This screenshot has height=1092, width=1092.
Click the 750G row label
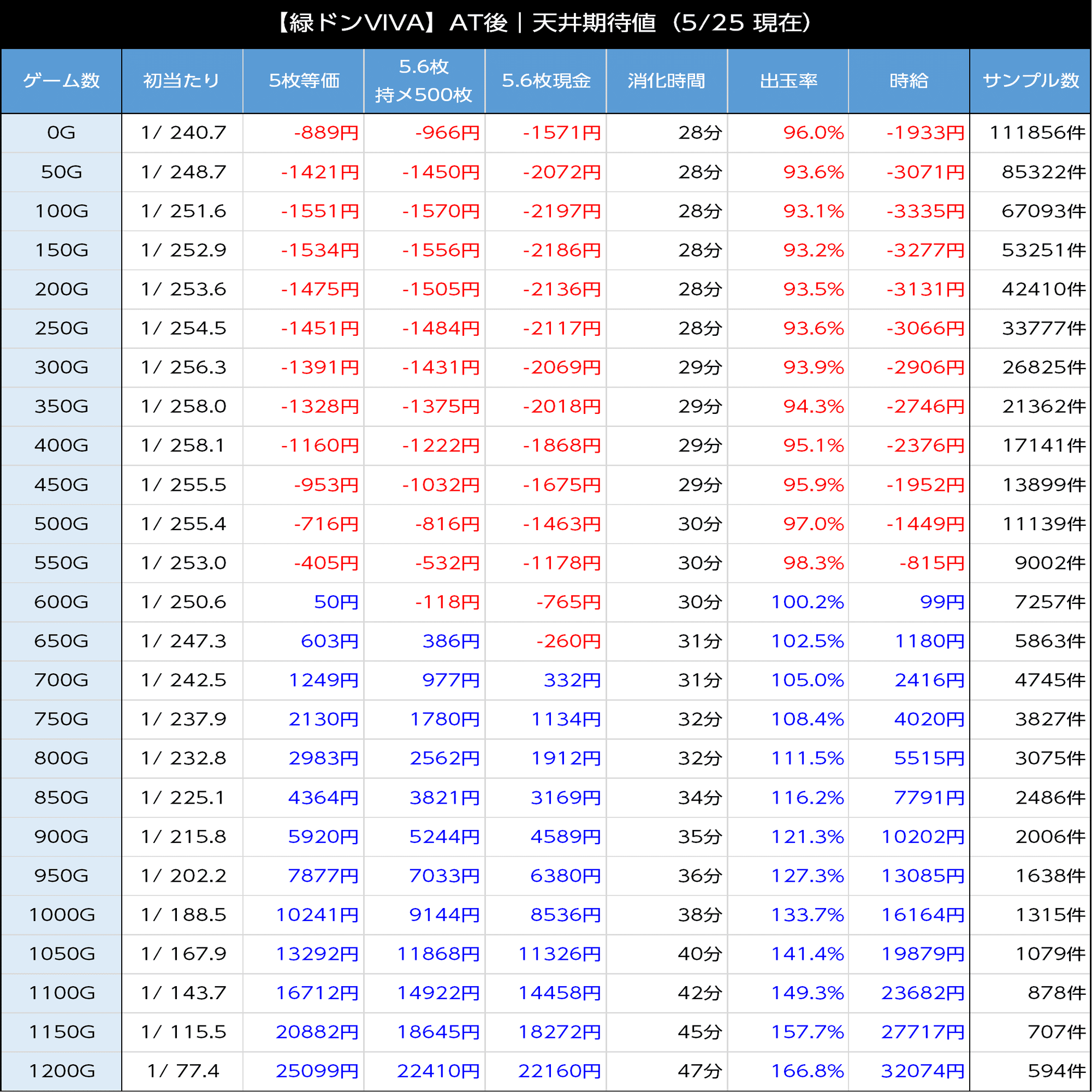61,719
